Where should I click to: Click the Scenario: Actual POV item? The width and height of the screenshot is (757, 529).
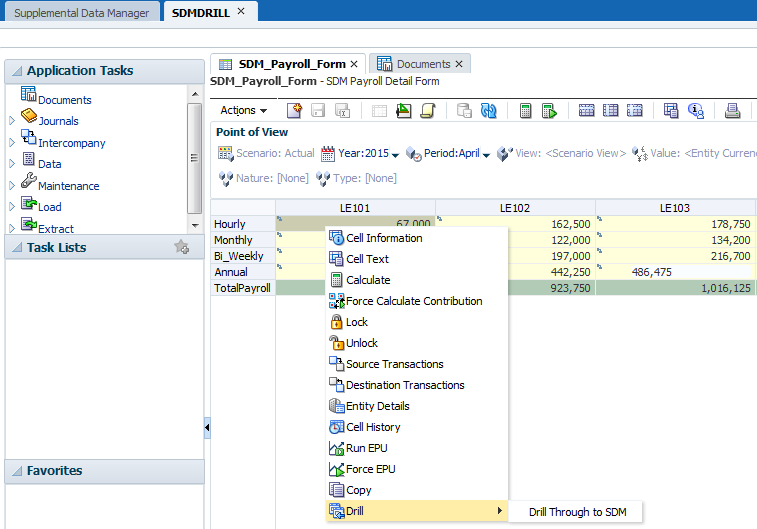point(266,153)
